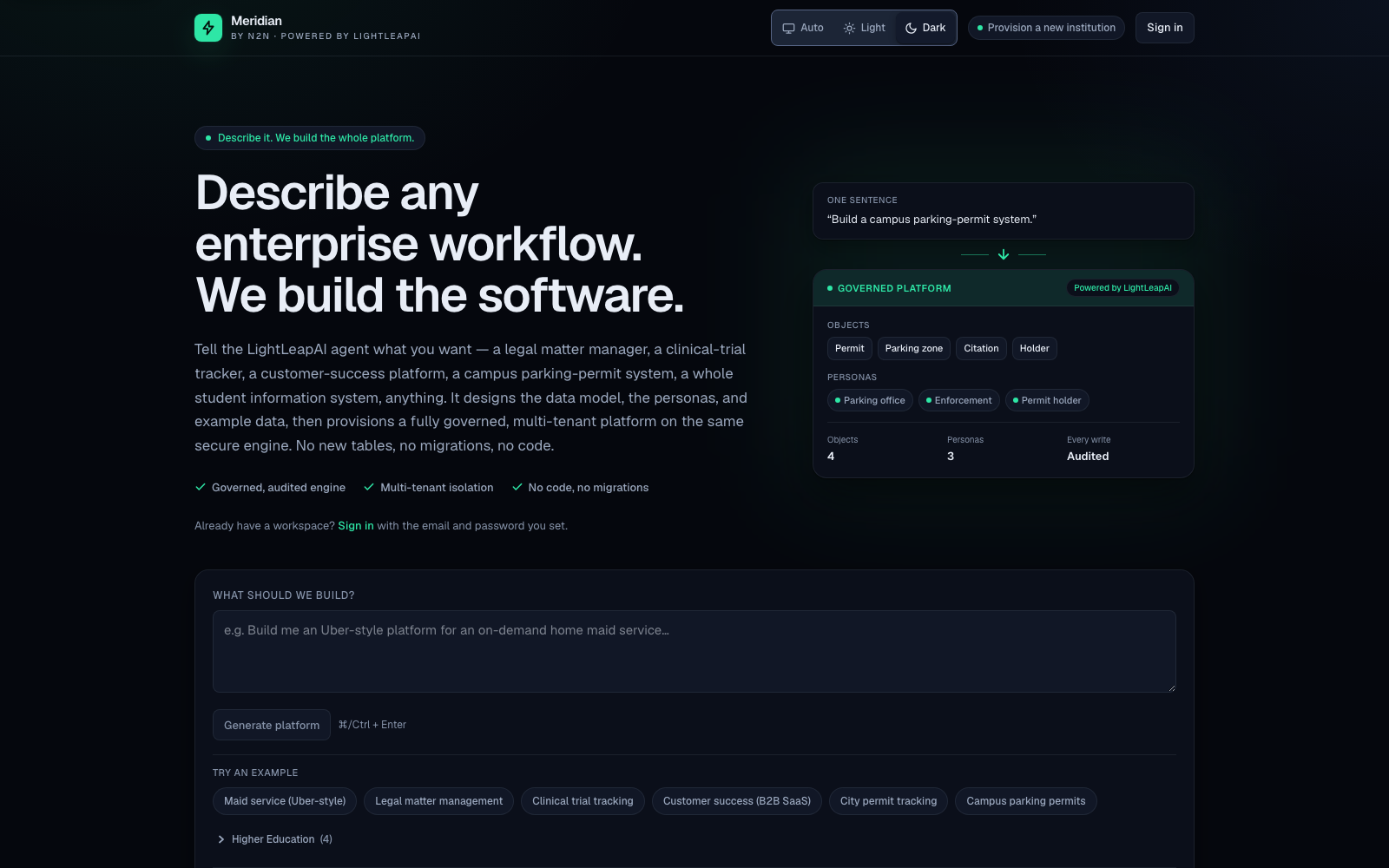Viewport: 1389px width, 868px height.
Task: Click the Holder object chip
Action: [1035, 348]
